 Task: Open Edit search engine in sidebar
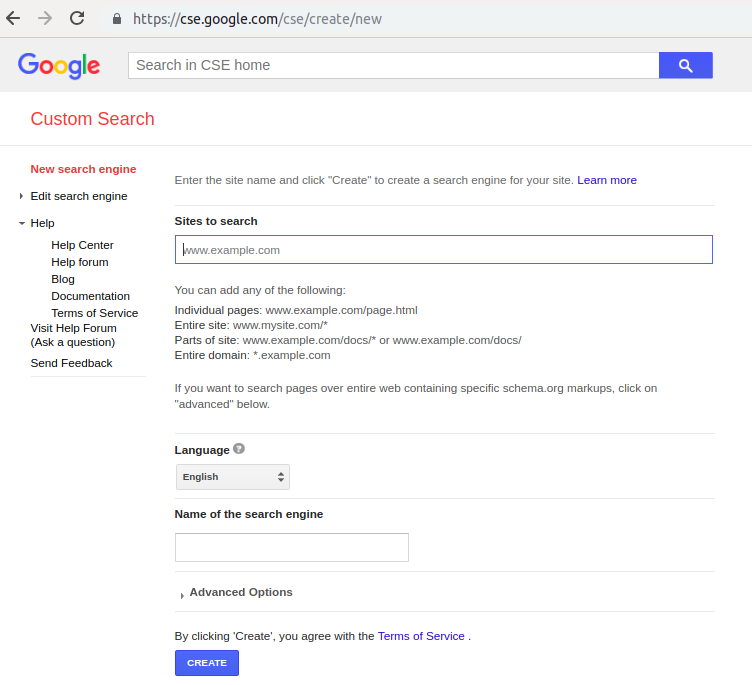(79, 196)
